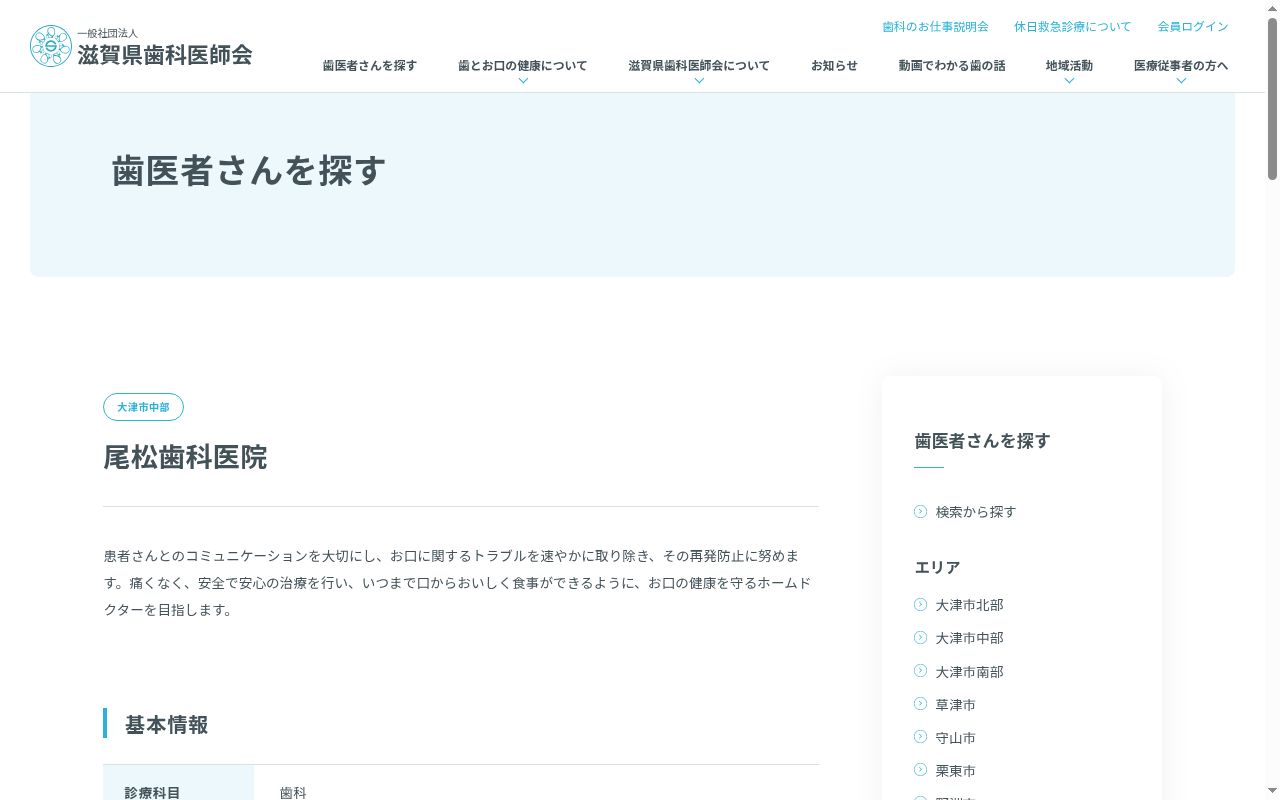Click the 診療科目 table header cell

179,783
